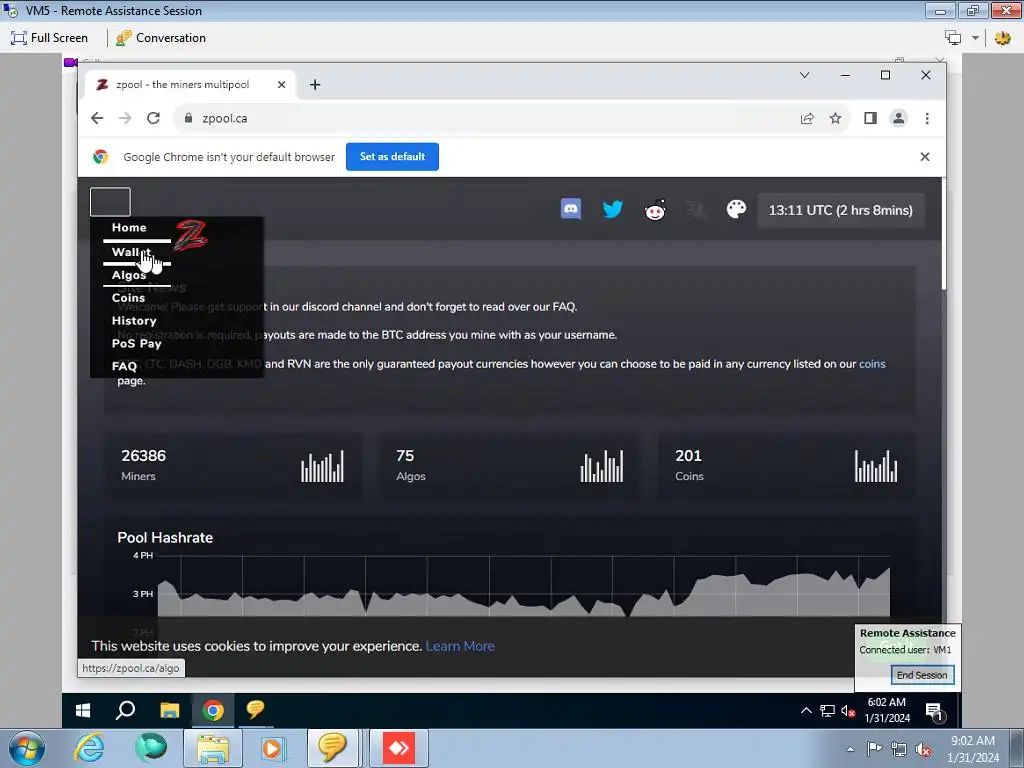Click remote Chrome taskbar icon
The width and height of the screenshot is (1024, 768).
point(213,710)
